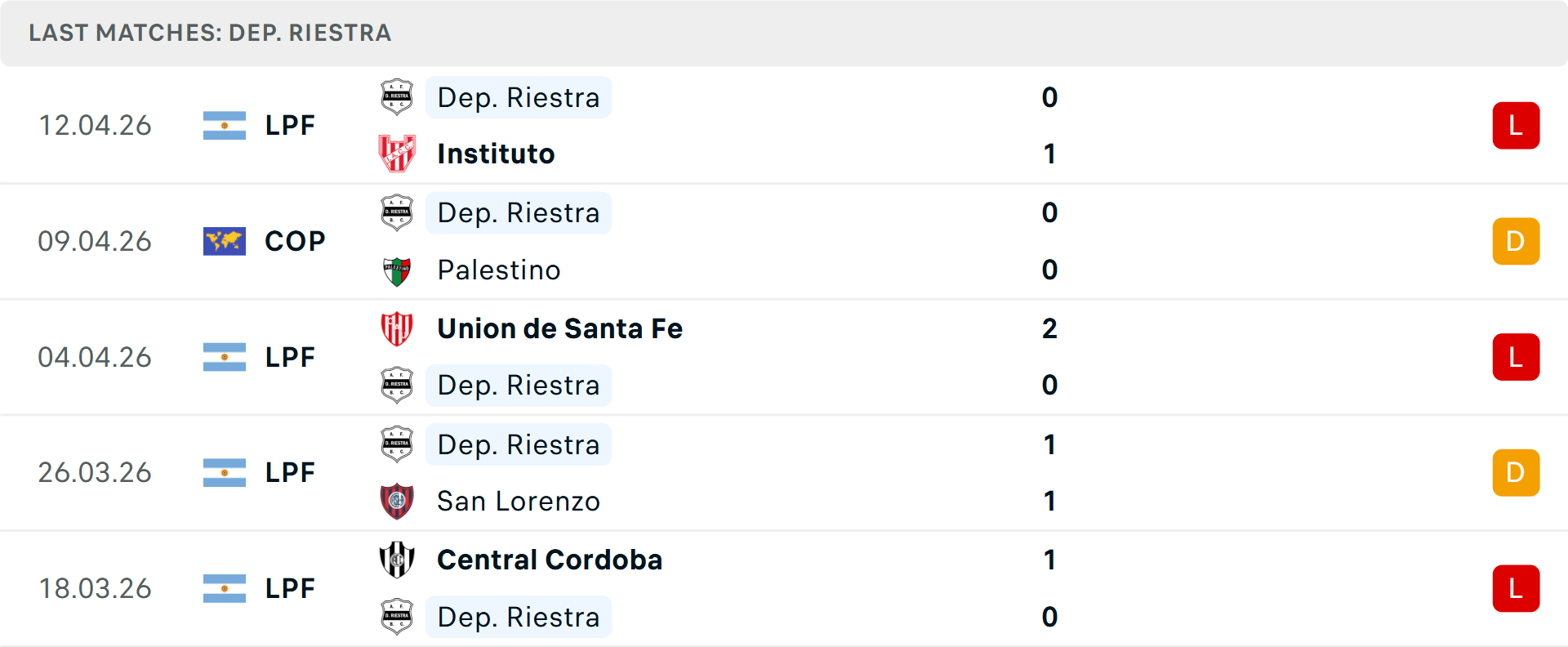The width and height of the screenshot is (1568, 647).
Task: Toggle the red L badge for the Instituto match
Action: (x=1516, y=125)
